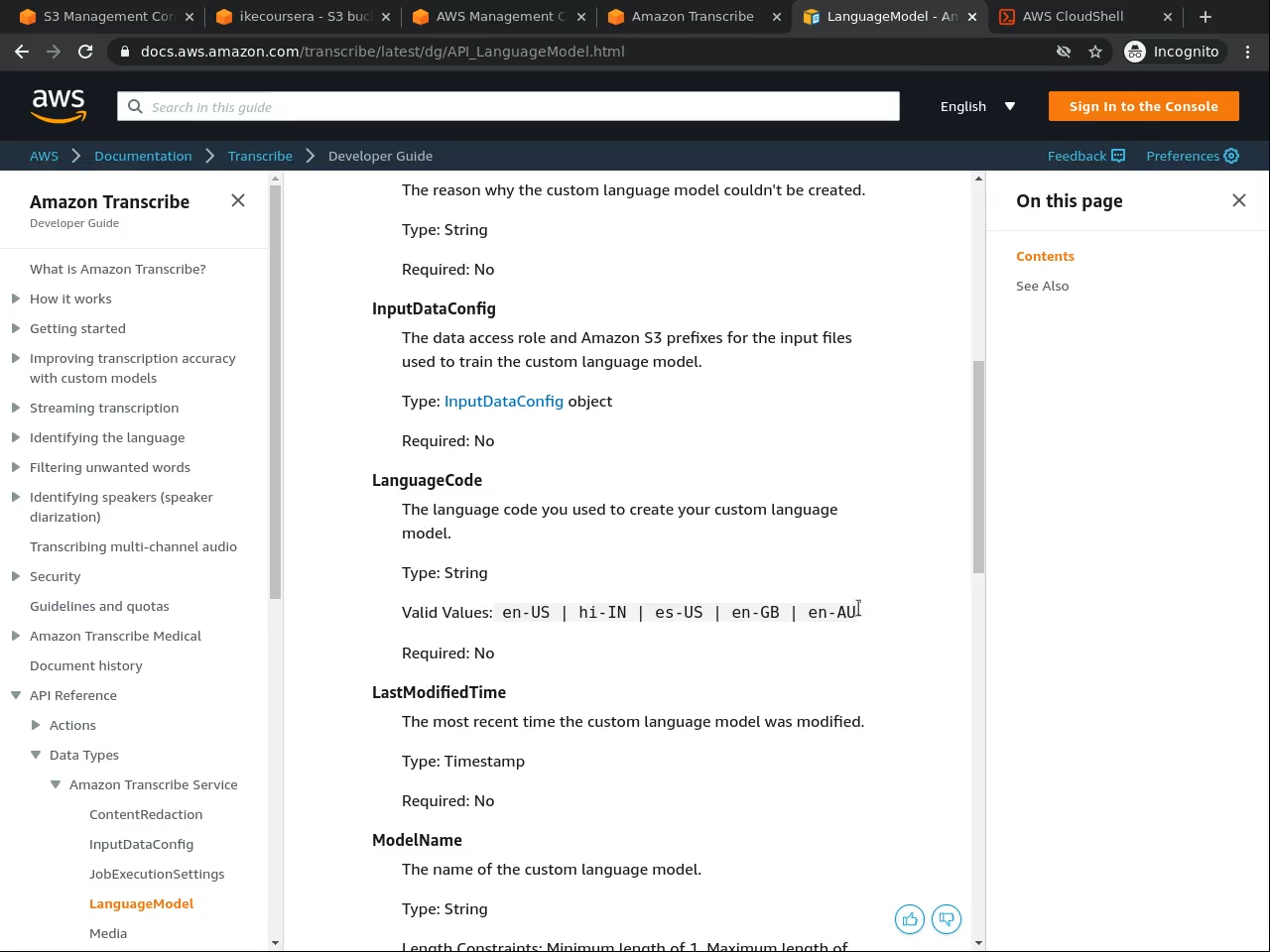Screen dimensions: 1270x952
Task: Collapse the Amazon Transcribe Service node
Action: click(56, 784)
